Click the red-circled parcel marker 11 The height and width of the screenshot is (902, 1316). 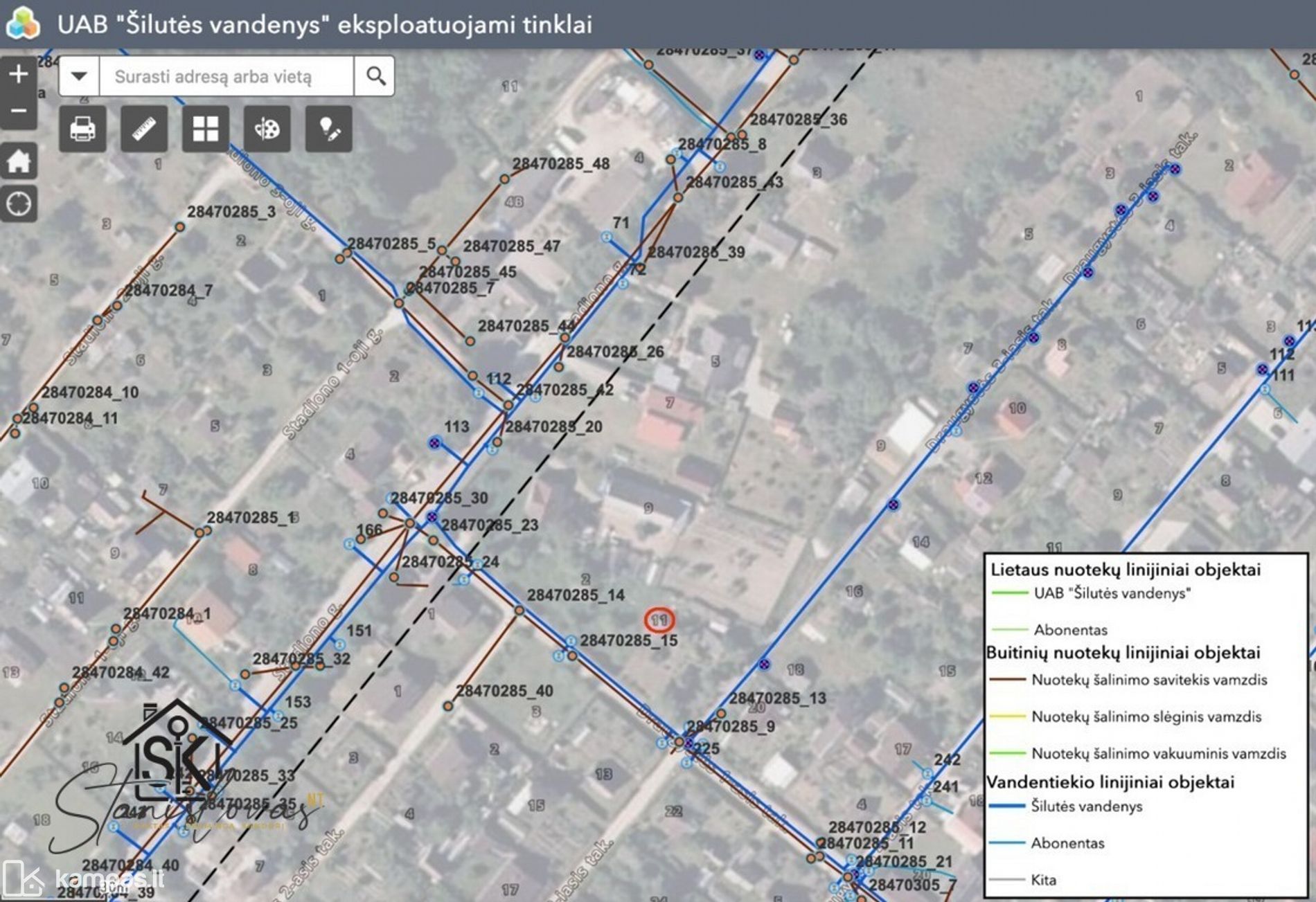tap(659, 620)
